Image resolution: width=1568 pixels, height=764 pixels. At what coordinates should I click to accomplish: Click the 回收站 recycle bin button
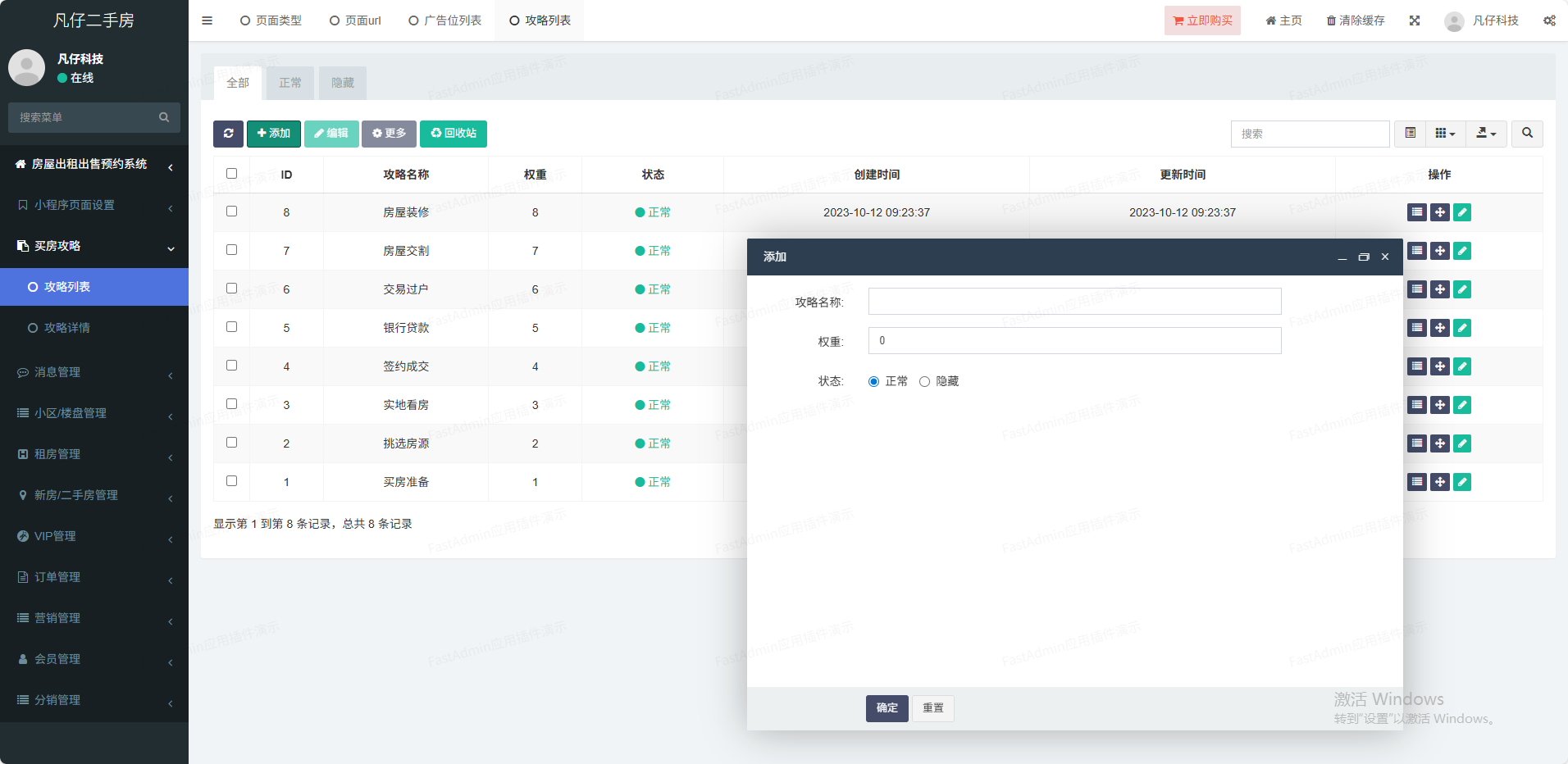click(x=454, y=134)
